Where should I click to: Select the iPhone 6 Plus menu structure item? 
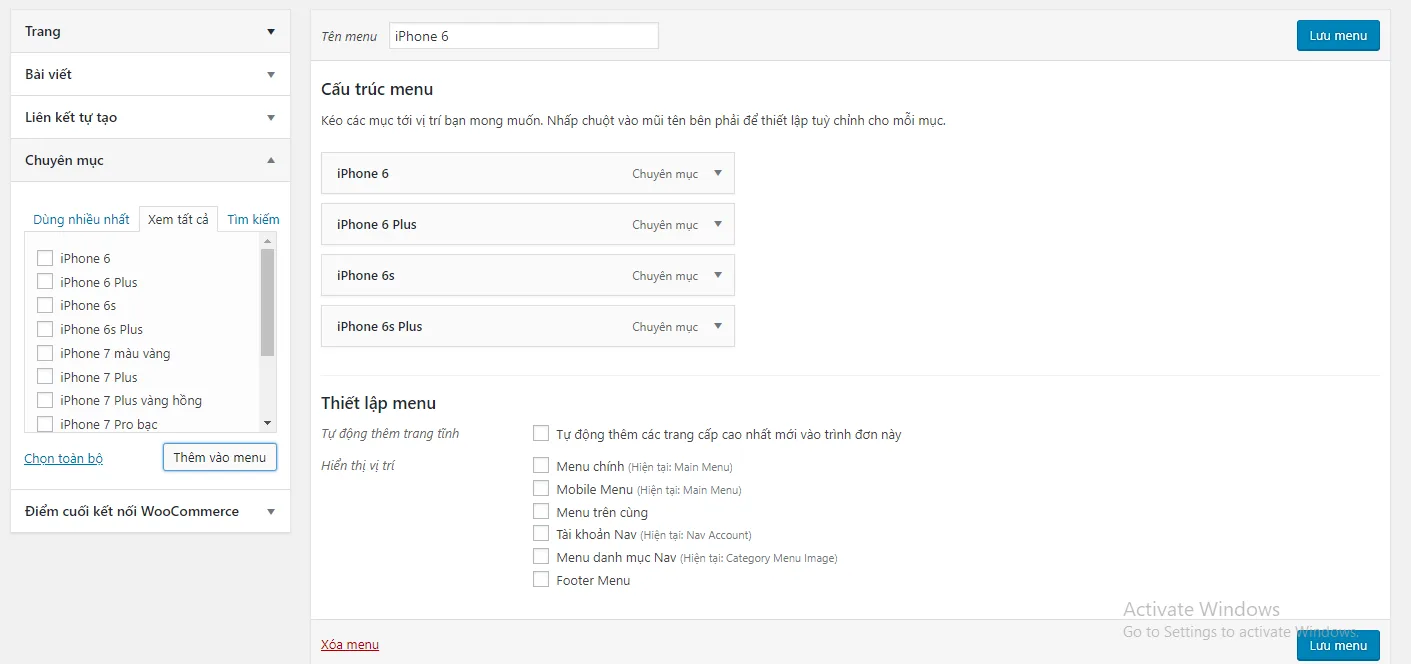tap(528, 224)
